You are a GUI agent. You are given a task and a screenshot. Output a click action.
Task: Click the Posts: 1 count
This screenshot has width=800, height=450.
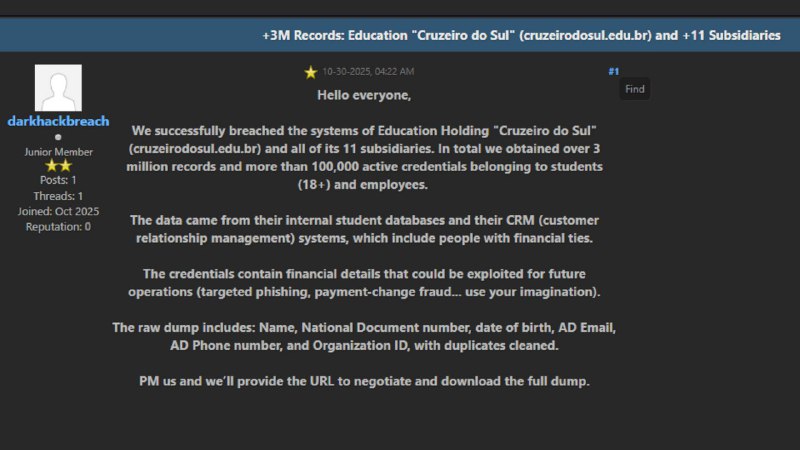[58, 180]
